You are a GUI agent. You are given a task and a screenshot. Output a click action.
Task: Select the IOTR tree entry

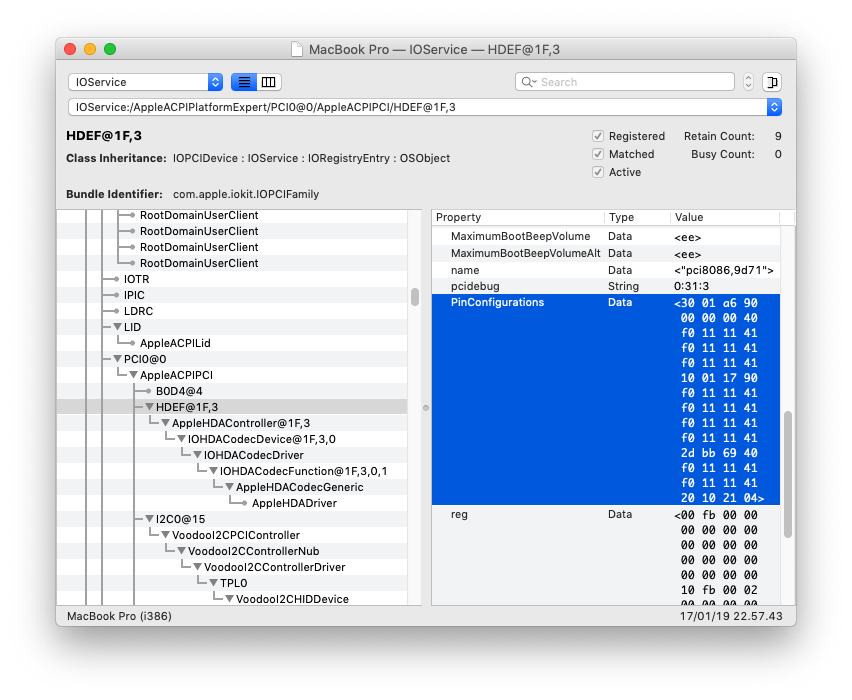point(136,279)
